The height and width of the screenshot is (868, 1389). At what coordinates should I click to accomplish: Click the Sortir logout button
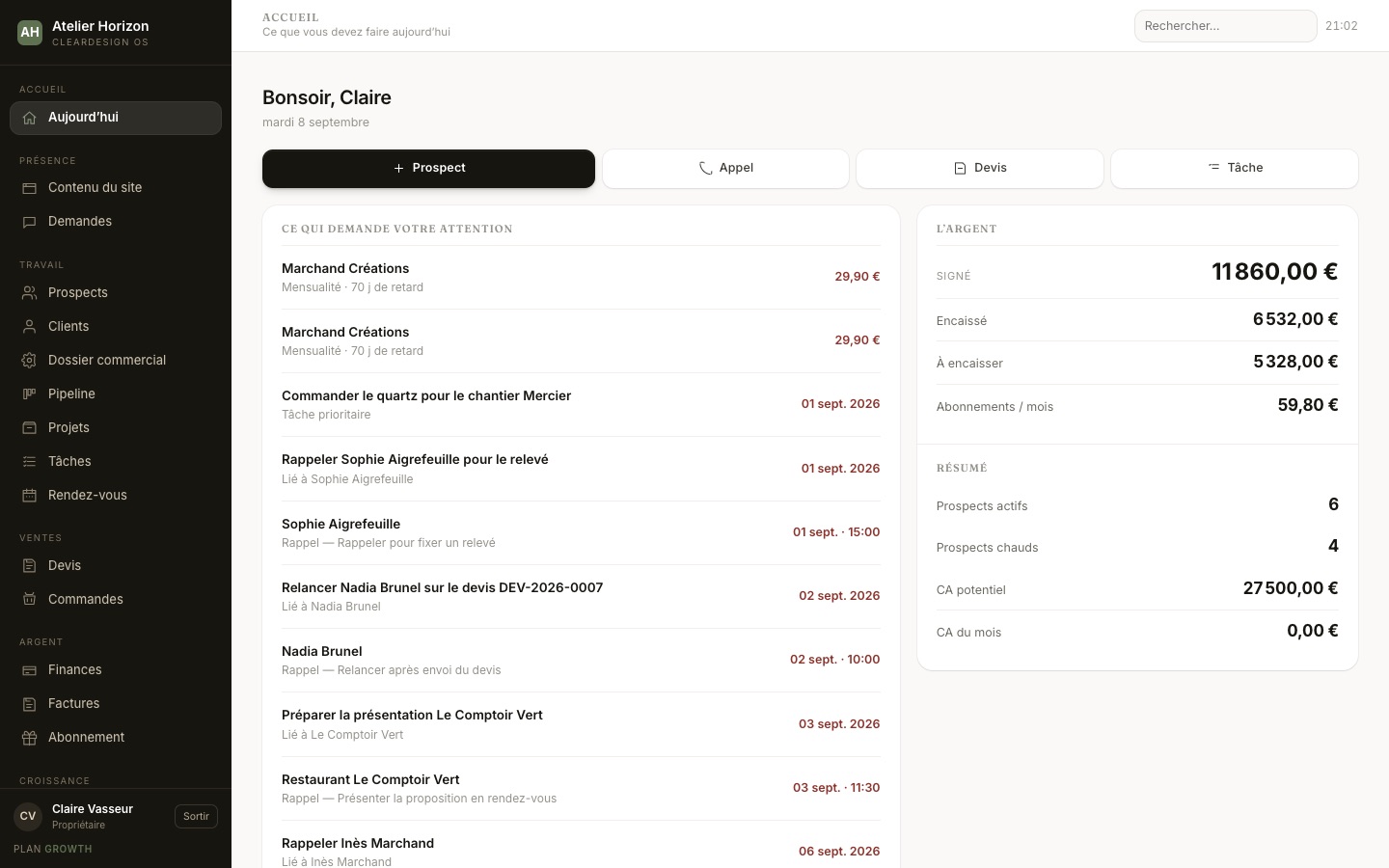196,817
